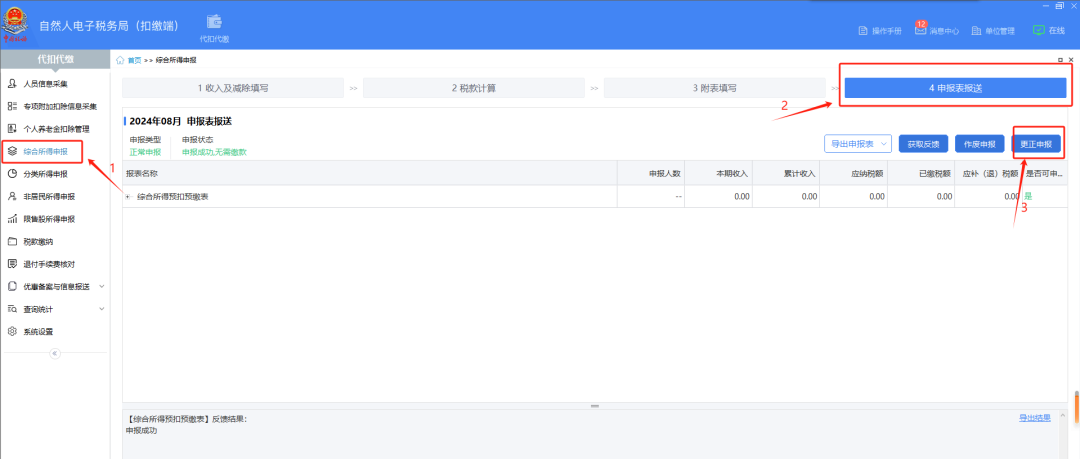Open 系统设置 gear item
Image resolution: width=1080 pixels, height=459 pixels.
click(x=38, y=331)
